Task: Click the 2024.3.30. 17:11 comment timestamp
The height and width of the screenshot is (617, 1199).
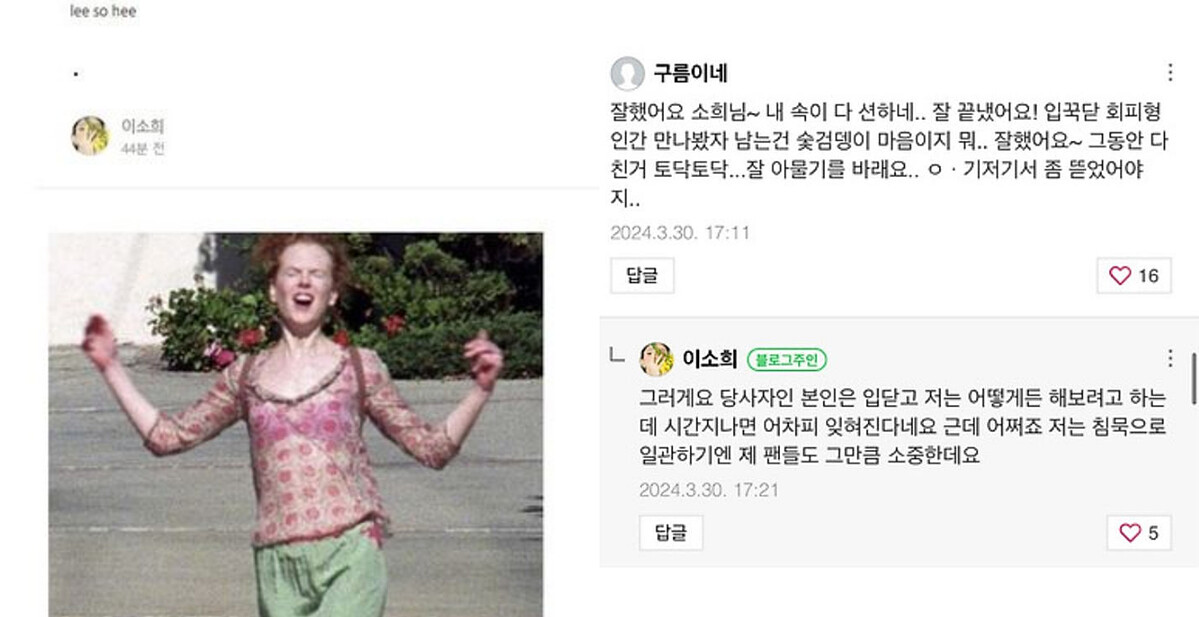Action: pos(680,232)
